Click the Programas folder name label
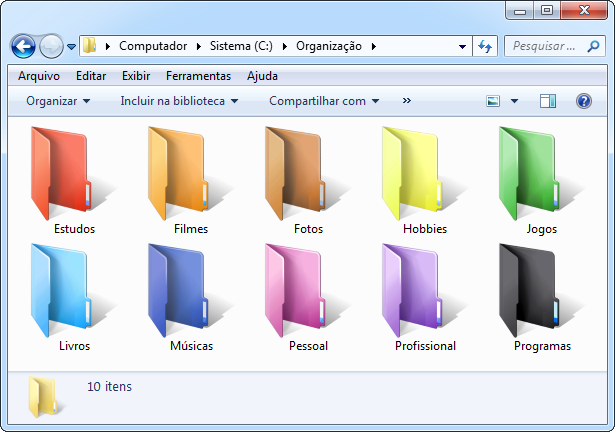Image resolution: width=615 pixels, height=432 pixels. coord(542,346)
